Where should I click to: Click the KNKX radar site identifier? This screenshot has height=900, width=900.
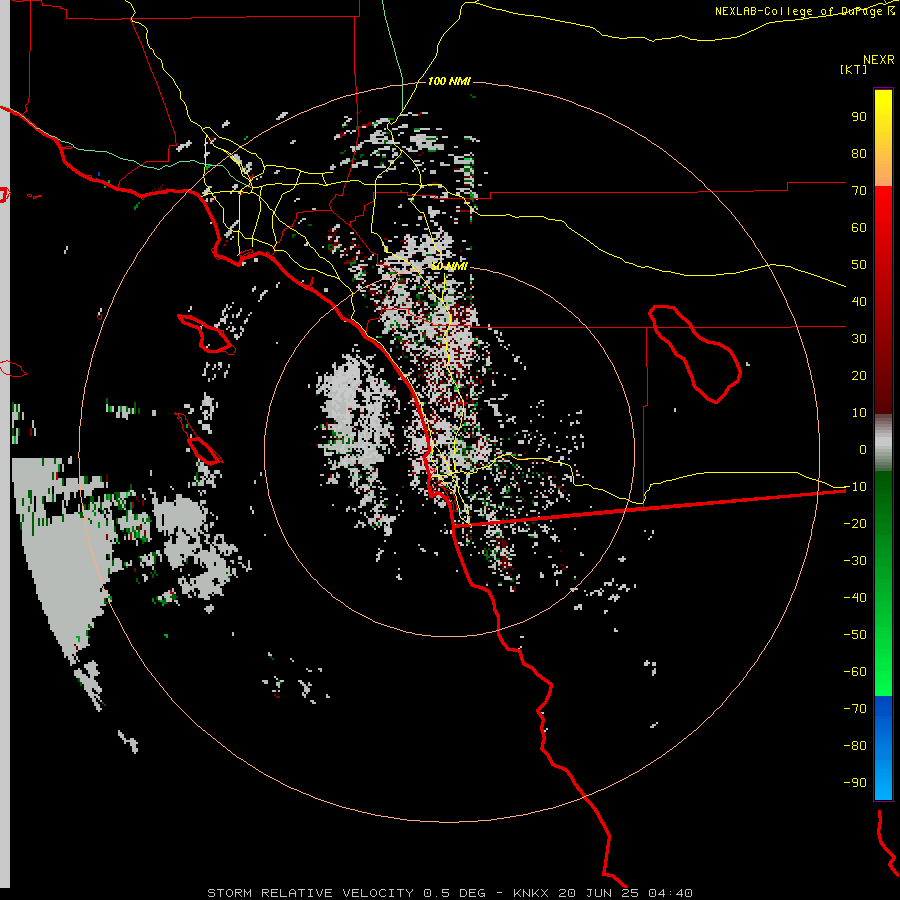click(x=531, y=893)
